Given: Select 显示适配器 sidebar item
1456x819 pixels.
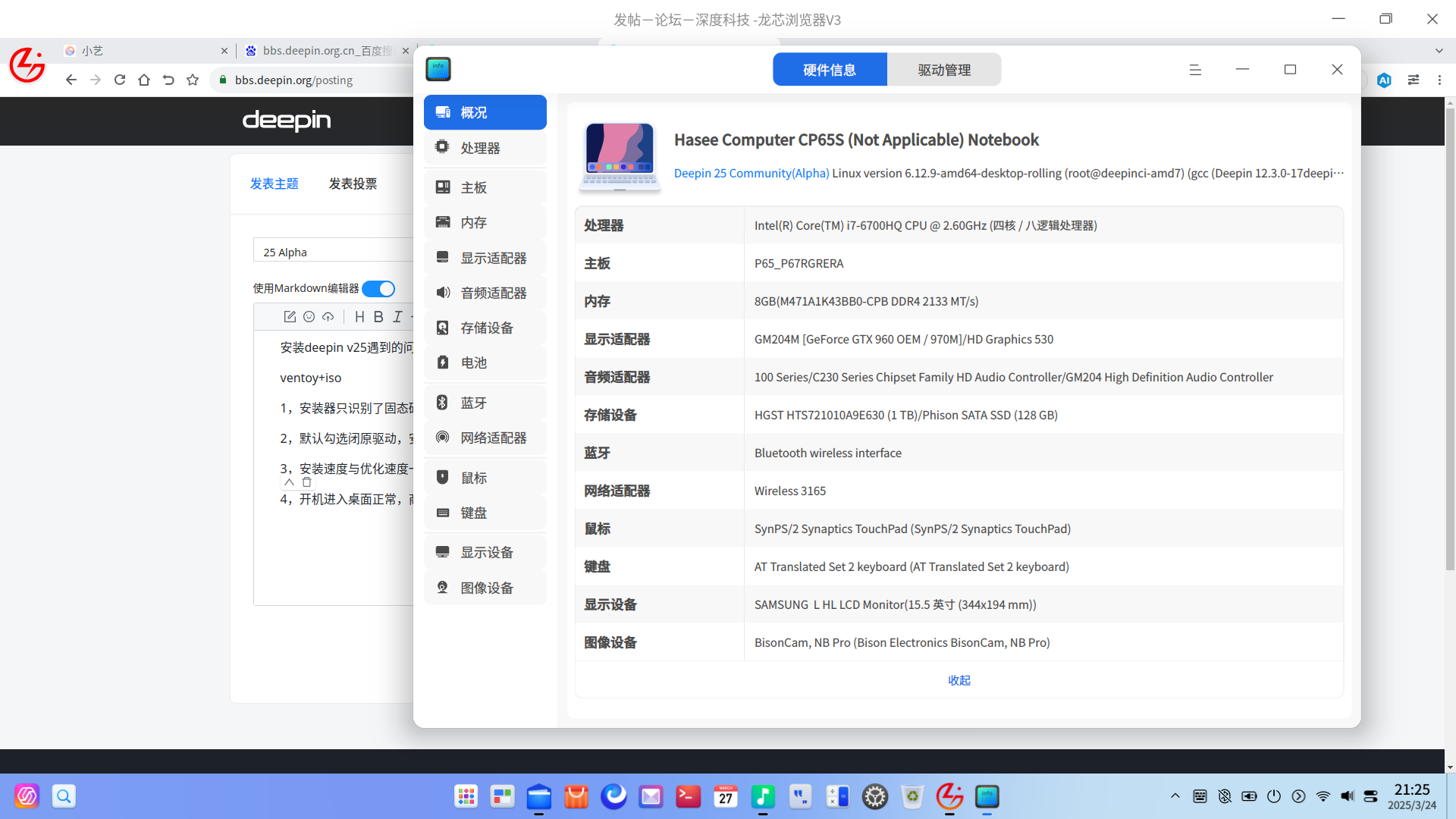Looking at the screenshot, I should click(x=485, y=258).
